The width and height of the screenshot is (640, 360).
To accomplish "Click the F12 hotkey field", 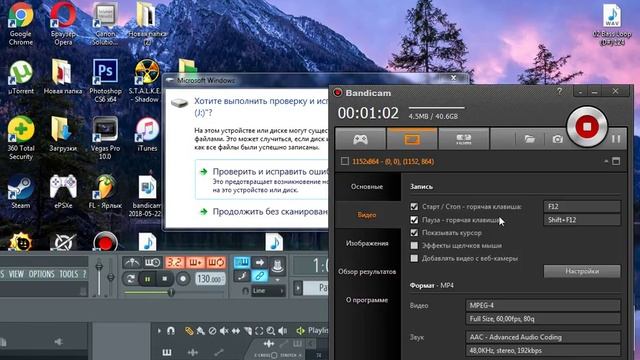I will (x=582, y=207).
